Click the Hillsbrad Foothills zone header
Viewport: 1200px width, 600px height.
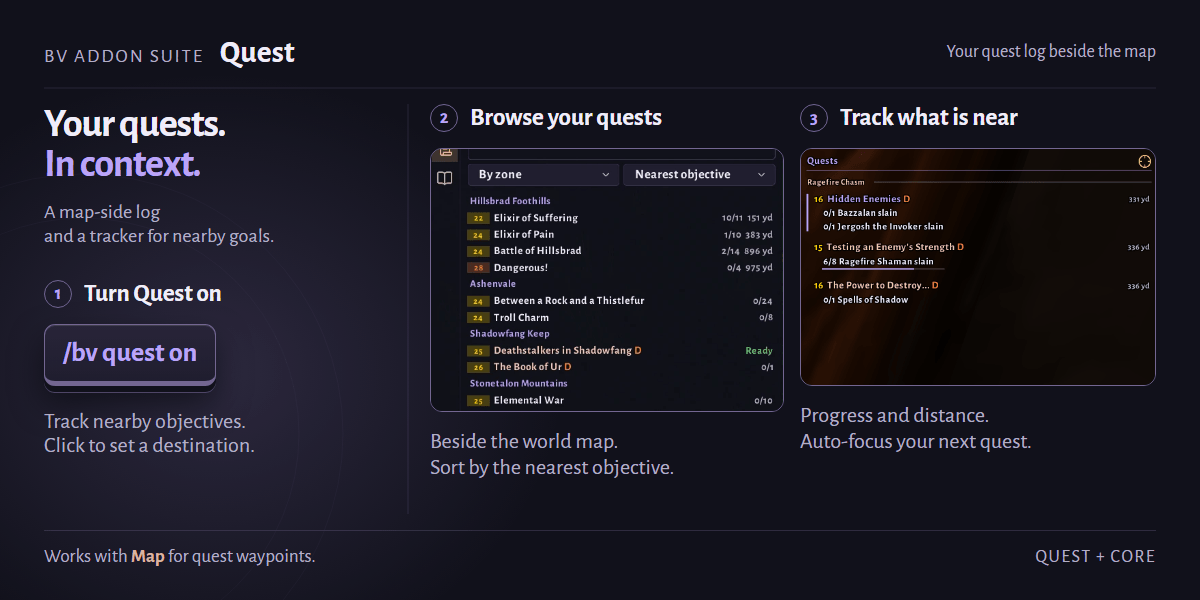pyautogui.click(x=510, y=201)
